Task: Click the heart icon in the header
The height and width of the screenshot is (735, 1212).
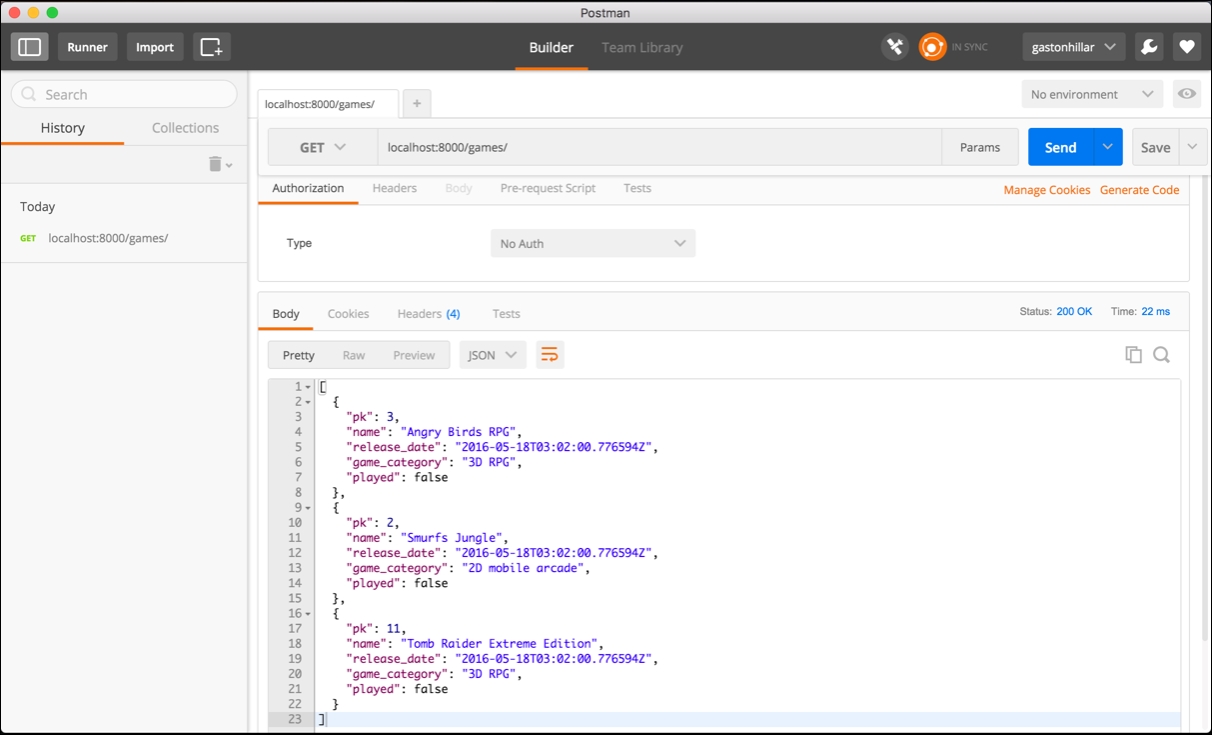Action: (x=1187, y=46)
